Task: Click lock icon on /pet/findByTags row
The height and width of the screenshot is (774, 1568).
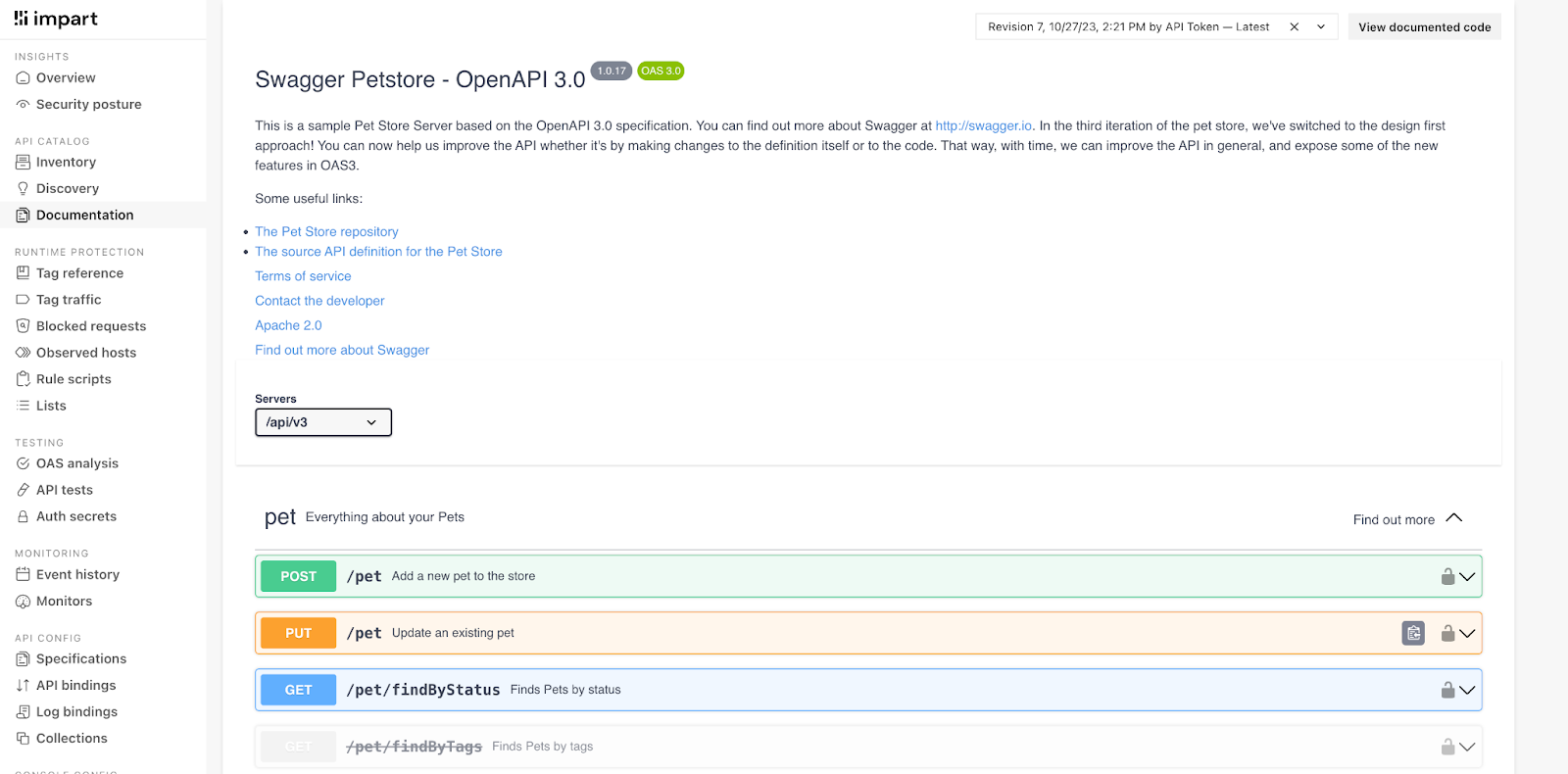Action: (1447, 747)
